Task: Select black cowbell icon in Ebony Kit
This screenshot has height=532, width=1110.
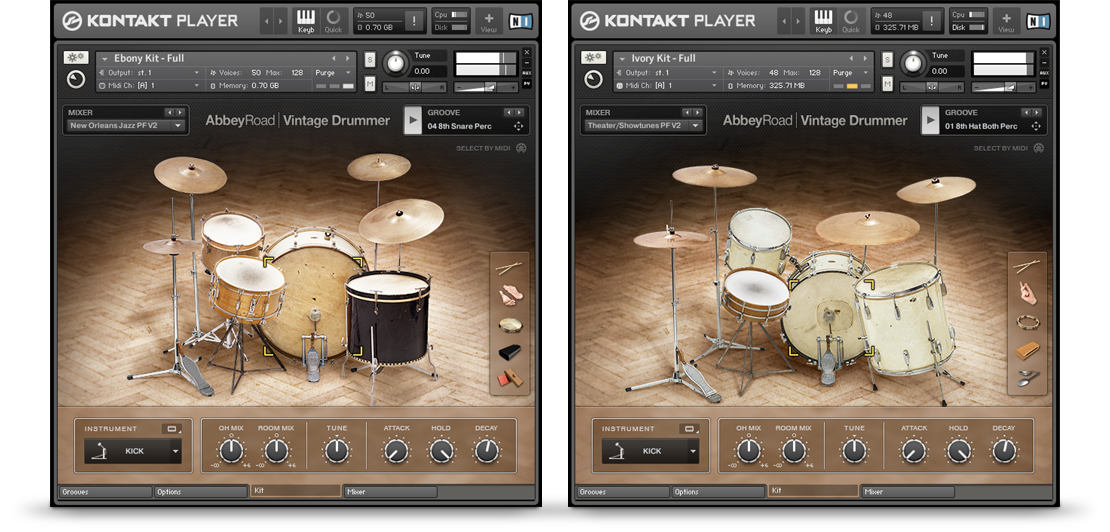Action: pyautogui.click(x=509, y=352)
